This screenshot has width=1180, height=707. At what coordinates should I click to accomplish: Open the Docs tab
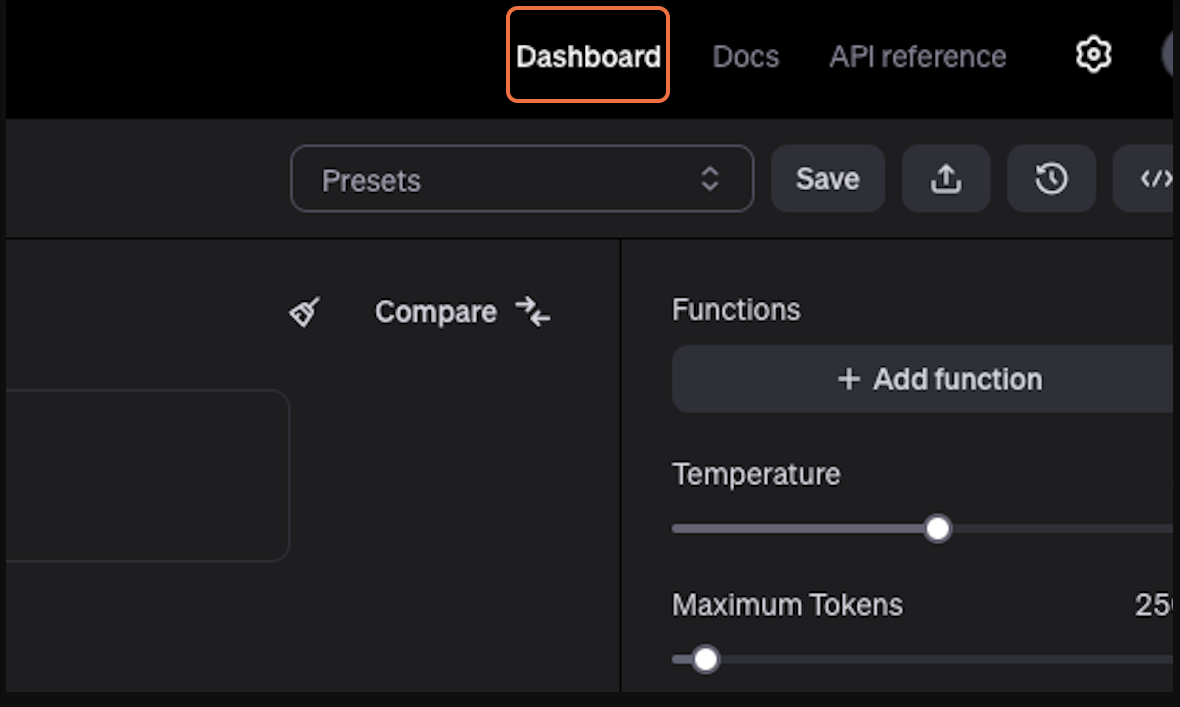coord(745,56)
